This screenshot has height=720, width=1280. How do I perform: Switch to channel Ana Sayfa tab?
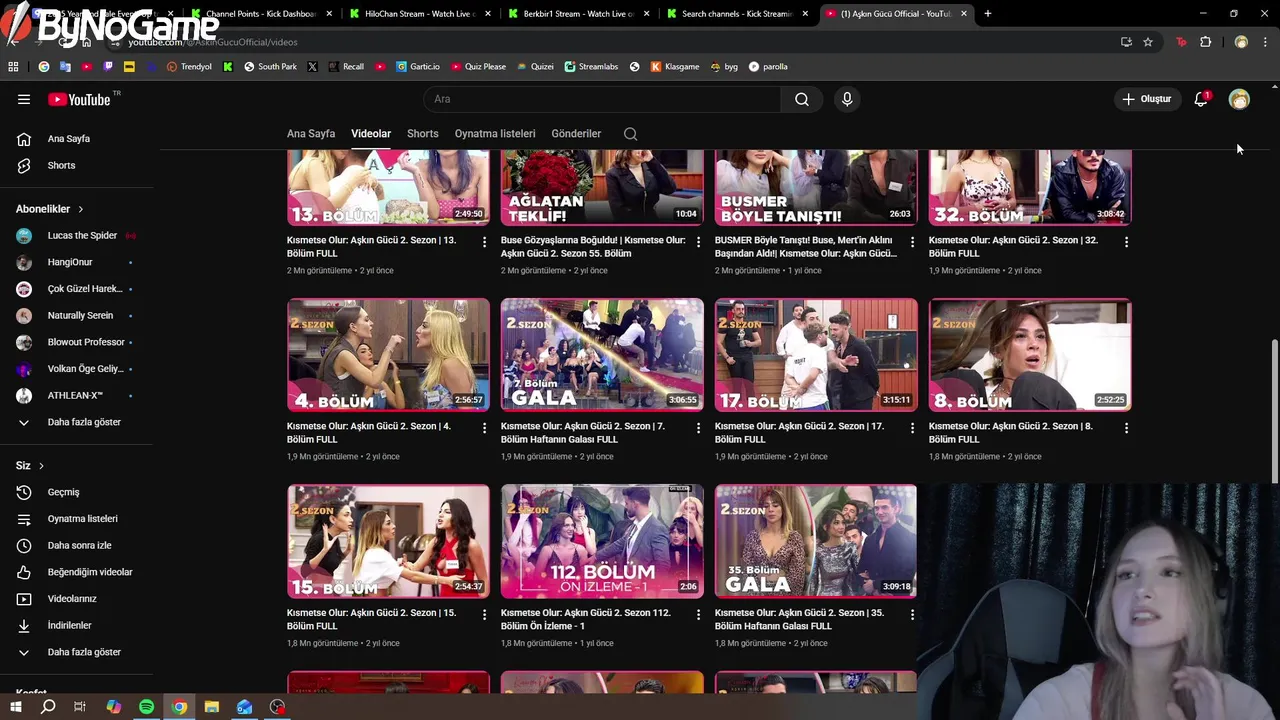(311, 134)
